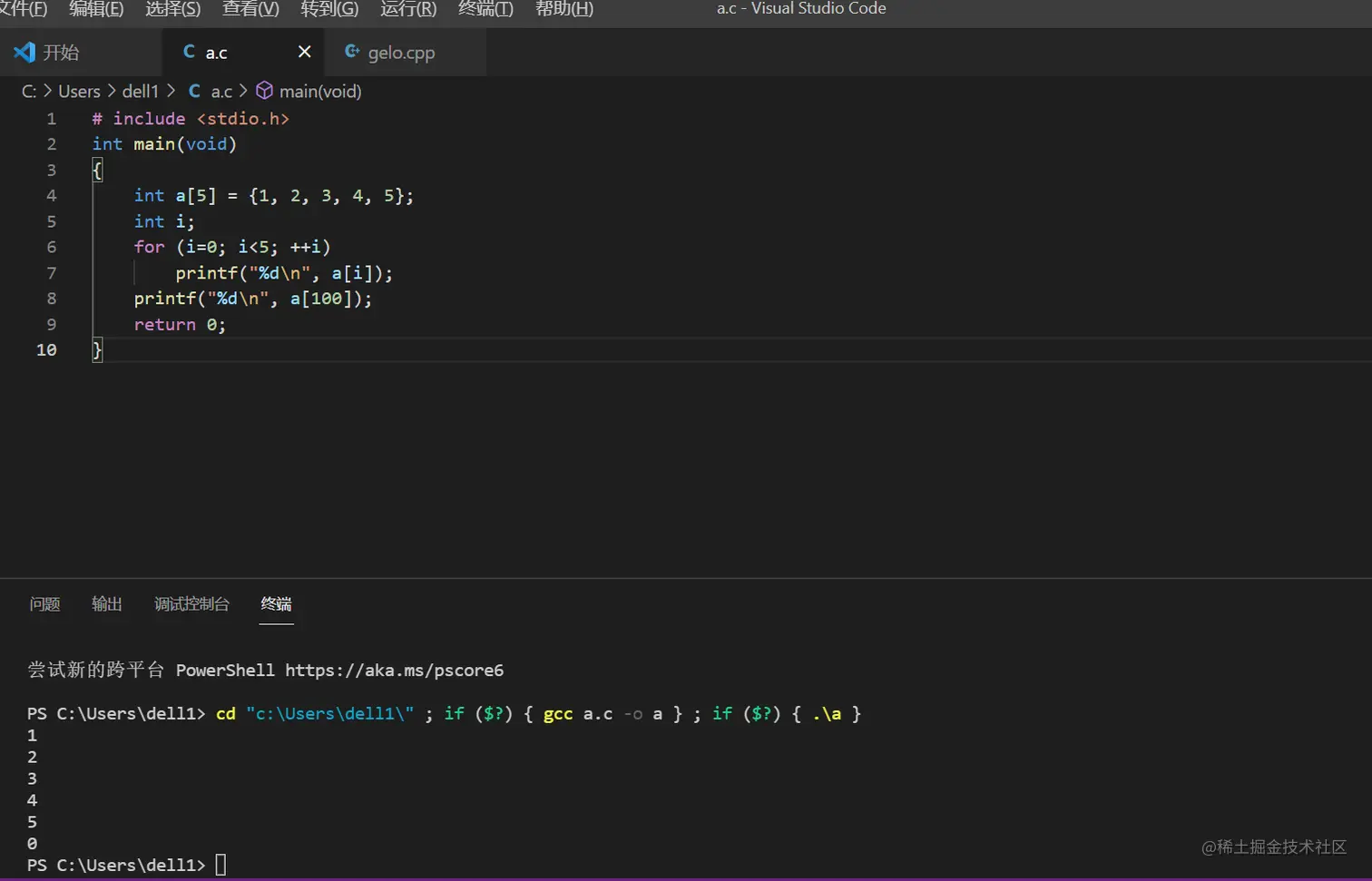Open the 终端(T) menu

point(485,9)
